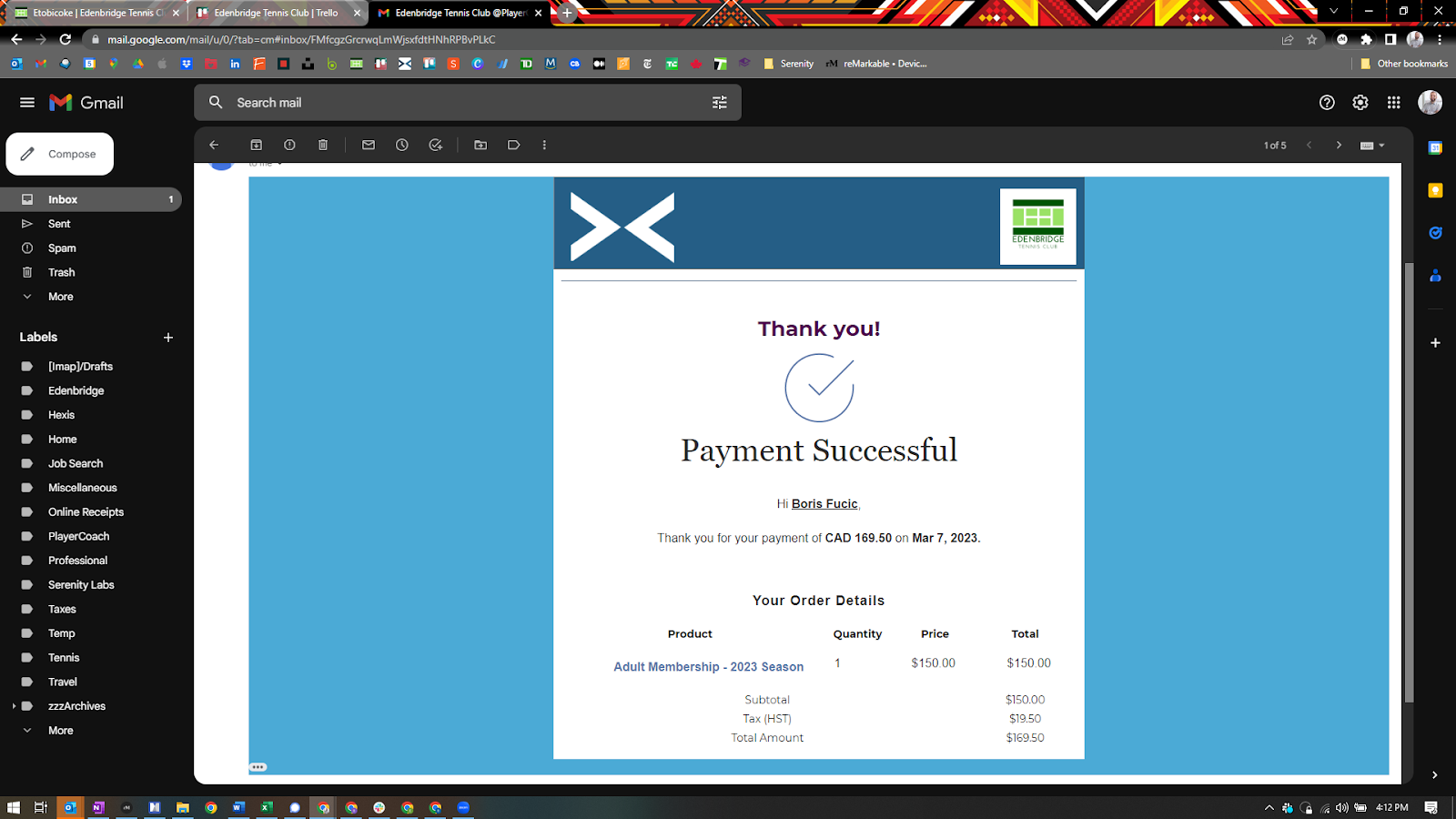
Task: Show search options filter in search bar
Action: [720, 103]
